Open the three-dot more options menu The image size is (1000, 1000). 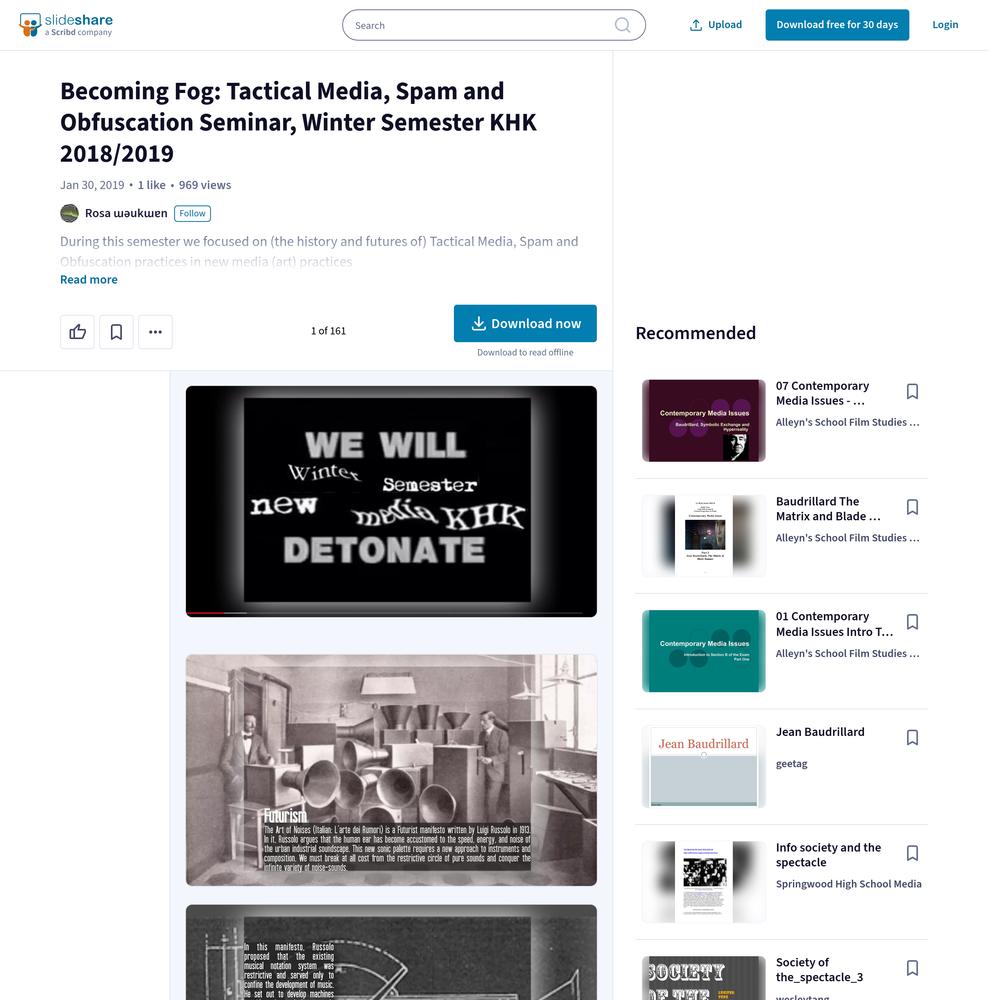(x=156, y=332)
